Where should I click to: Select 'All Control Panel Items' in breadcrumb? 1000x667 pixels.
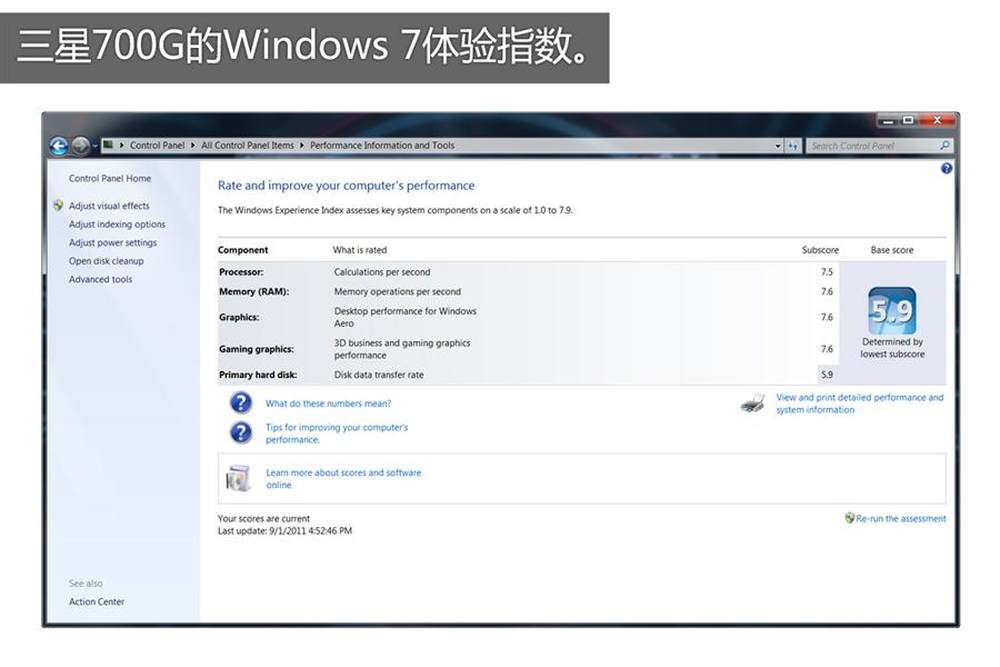[x=247, y=146]
